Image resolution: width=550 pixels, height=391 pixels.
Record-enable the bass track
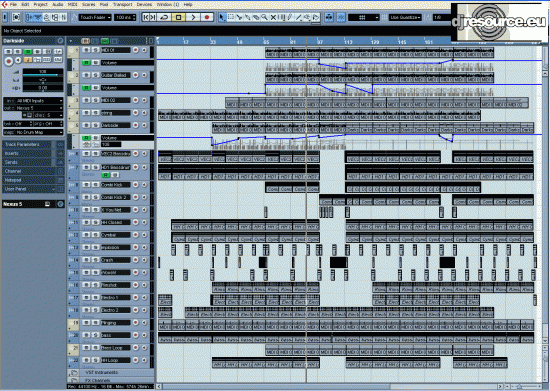[x=135, y=335]
